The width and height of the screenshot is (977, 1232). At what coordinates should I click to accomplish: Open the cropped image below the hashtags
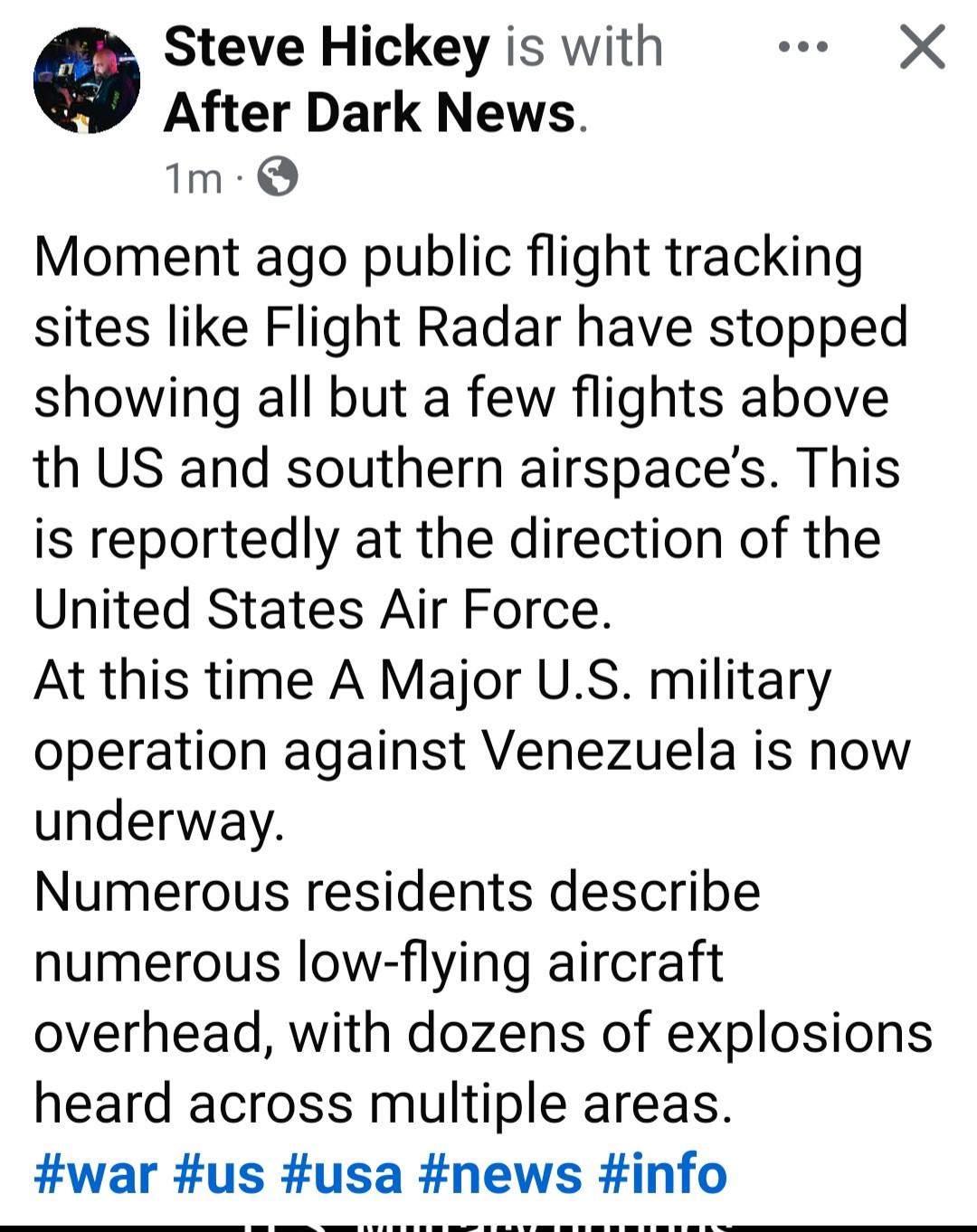click(x=488, y=1225)
